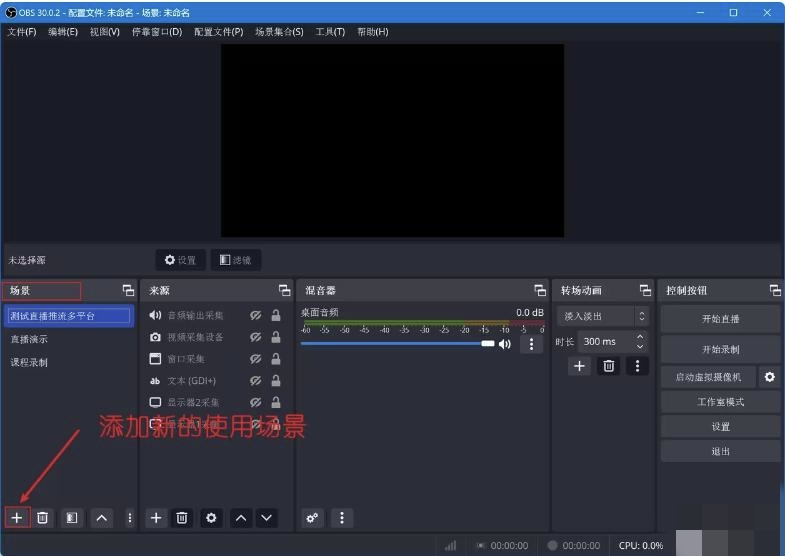The width and height of the screenshot is (785, 556).
Task: Open the 淡入淡出 transition dropdown
Action: tap(602, 316)
